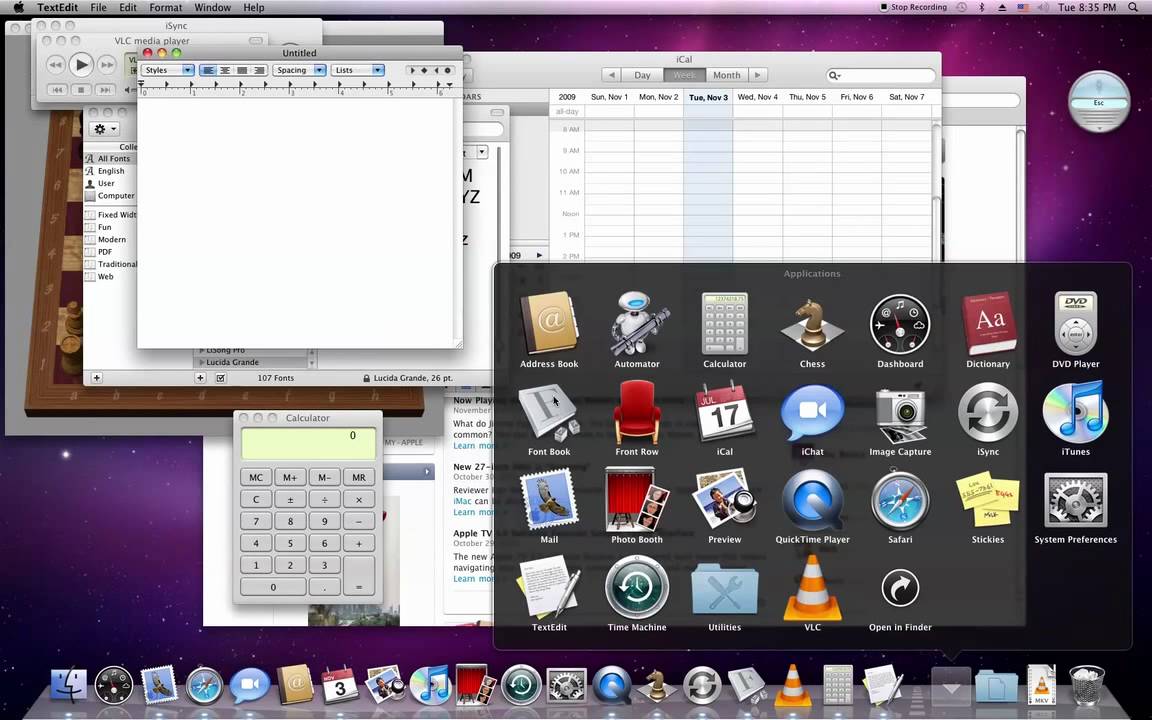
Task: Open DVD Player in the Applications stack
Action: [1076, 329]
